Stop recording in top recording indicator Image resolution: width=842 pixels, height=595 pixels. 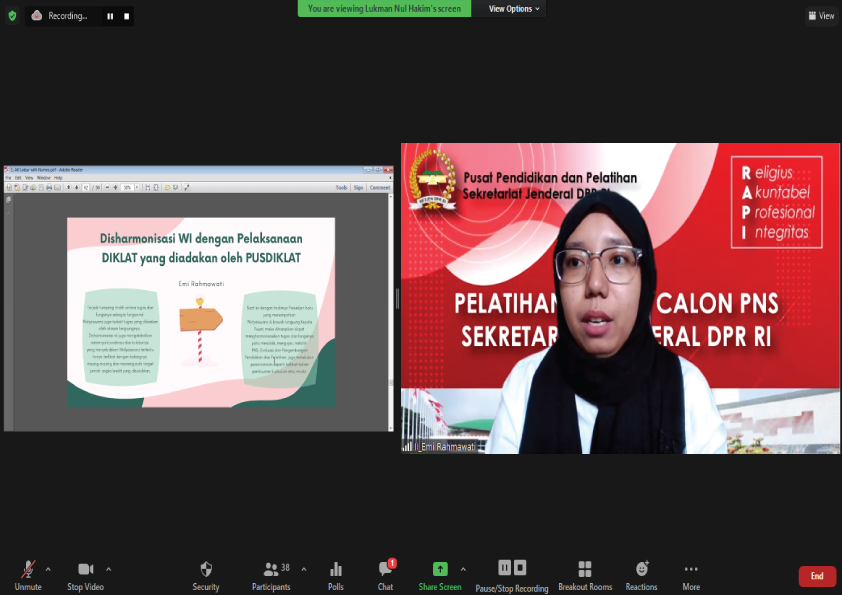point(127,16)
